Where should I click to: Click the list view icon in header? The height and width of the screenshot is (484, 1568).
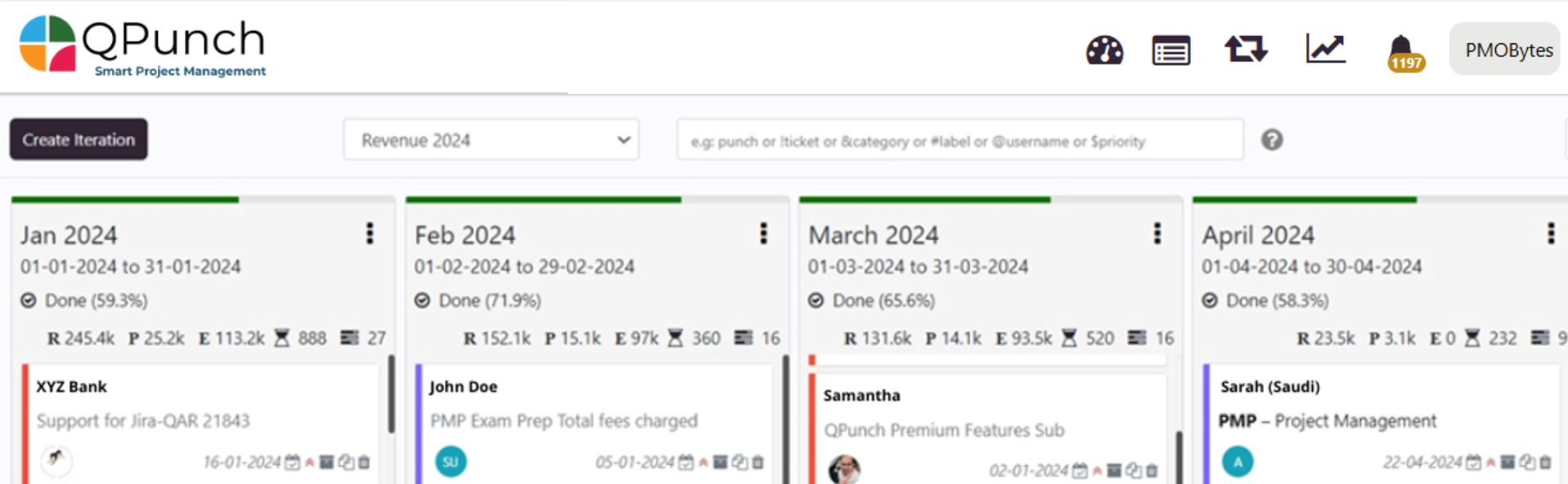pyautogui.click(x=1170, y=51)
